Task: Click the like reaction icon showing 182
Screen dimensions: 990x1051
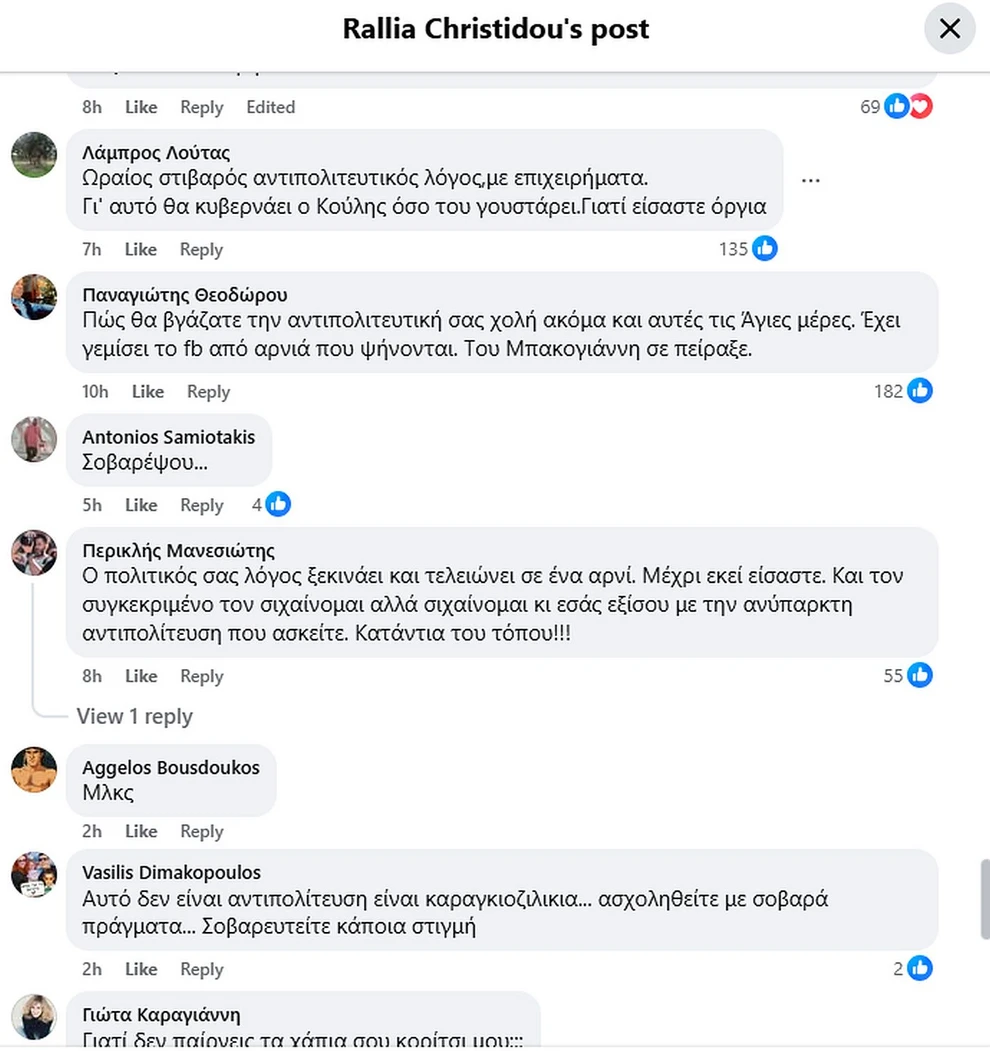Action: pos(920,391)
